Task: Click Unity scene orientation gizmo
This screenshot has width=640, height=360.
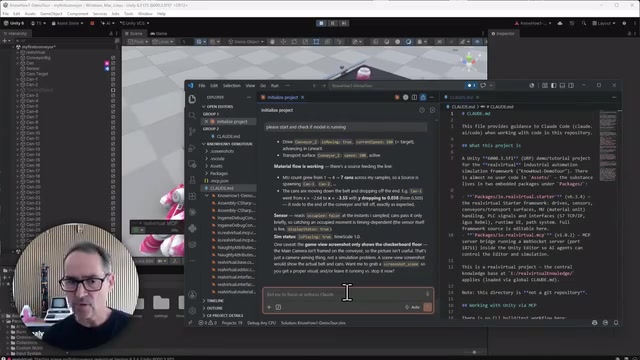Action: click(x=469, y=61)
